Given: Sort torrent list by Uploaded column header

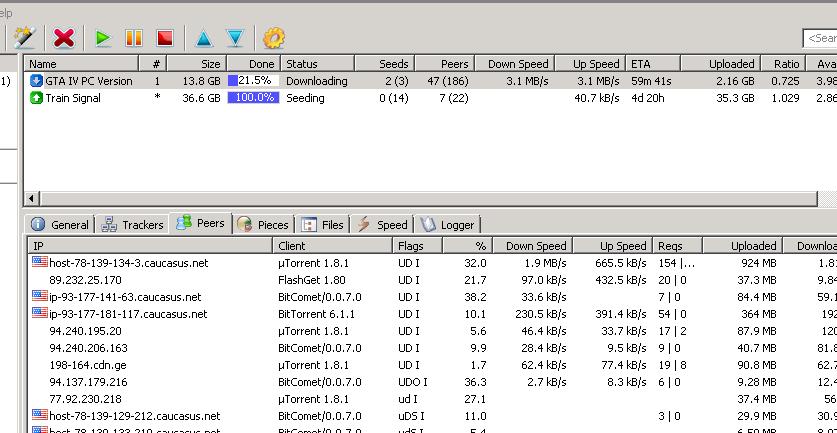Looking at the screenshot, I should 721,64.
